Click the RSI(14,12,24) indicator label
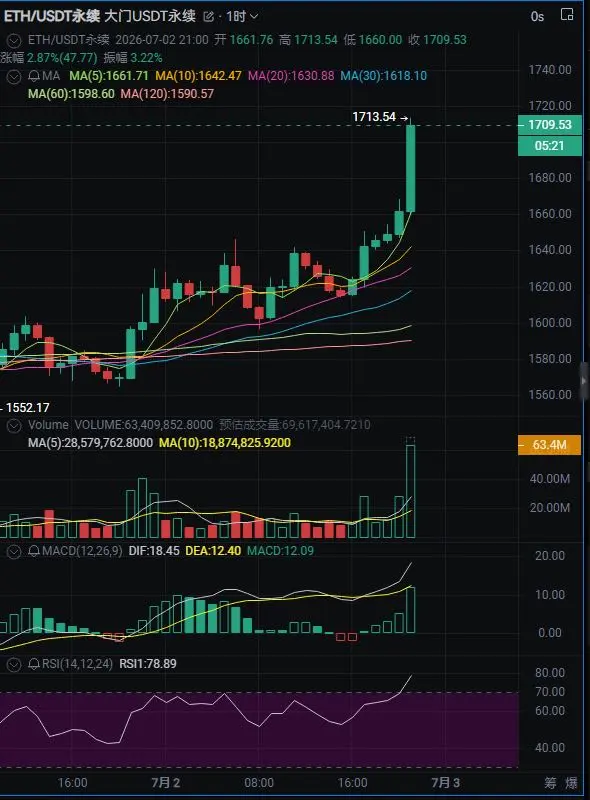 coord(77,664)
